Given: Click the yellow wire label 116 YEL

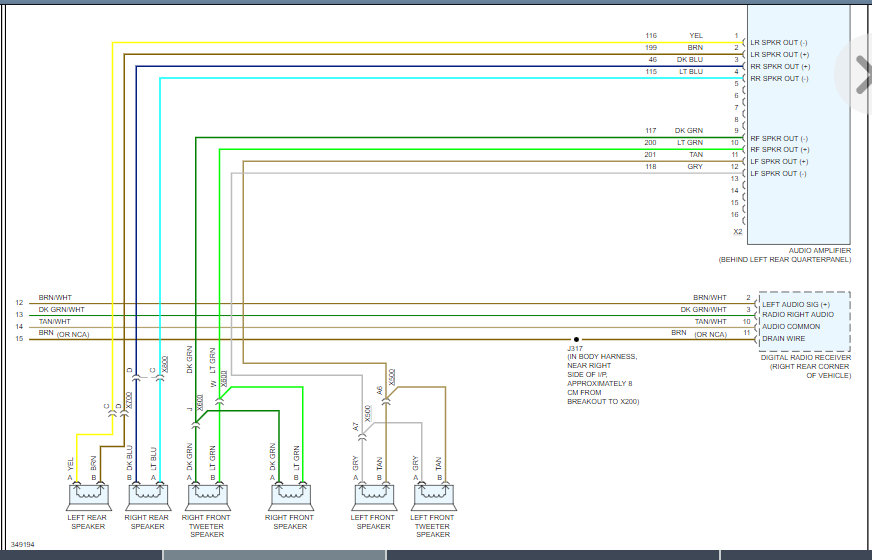Looking at the screenshot, I should pyautogui.click(x=696, y=36).
